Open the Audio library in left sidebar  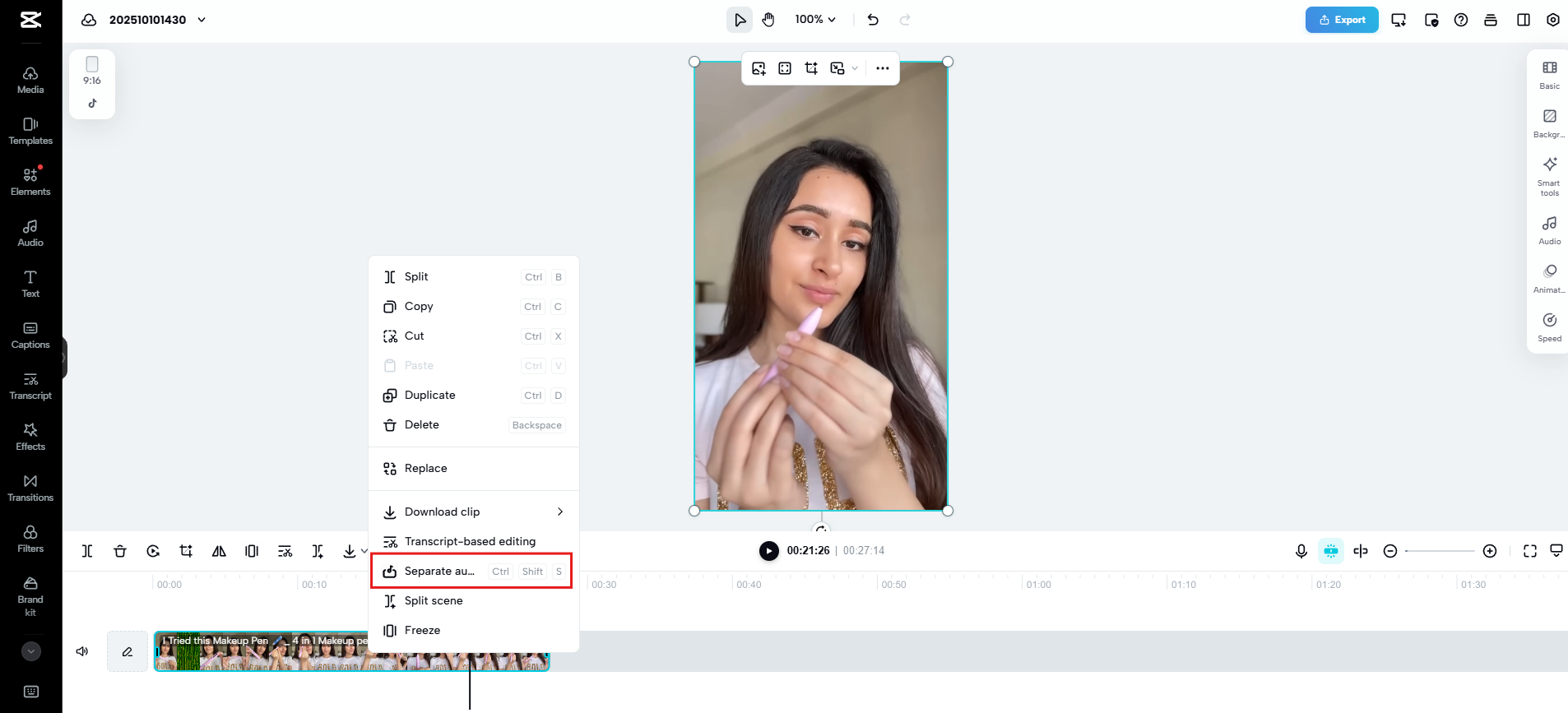[x=30, y=234]
